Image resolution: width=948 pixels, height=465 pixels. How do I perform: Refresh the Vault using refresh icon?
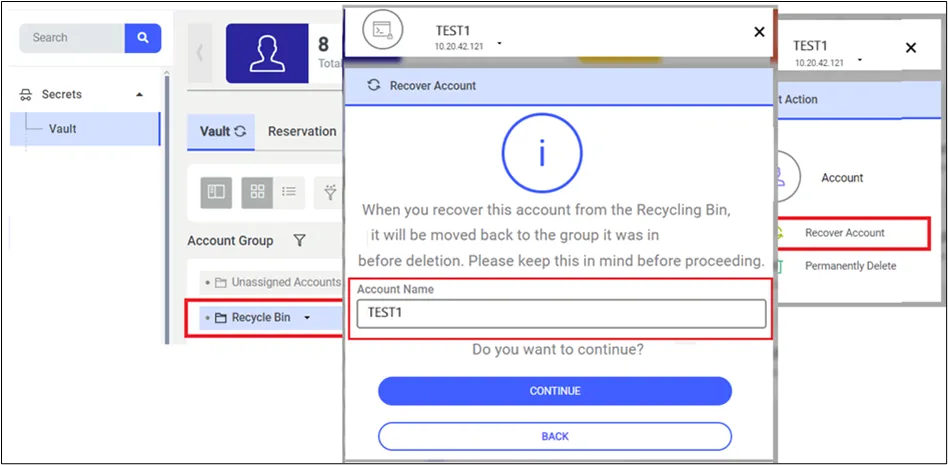point(240,131)
